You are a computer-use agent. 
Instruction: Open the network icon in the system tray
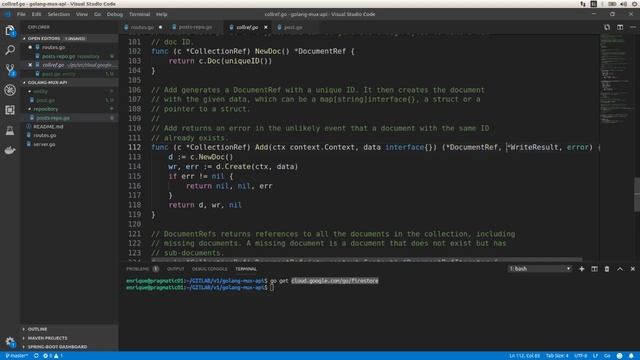pyautogui.click(x=583, y=4)
